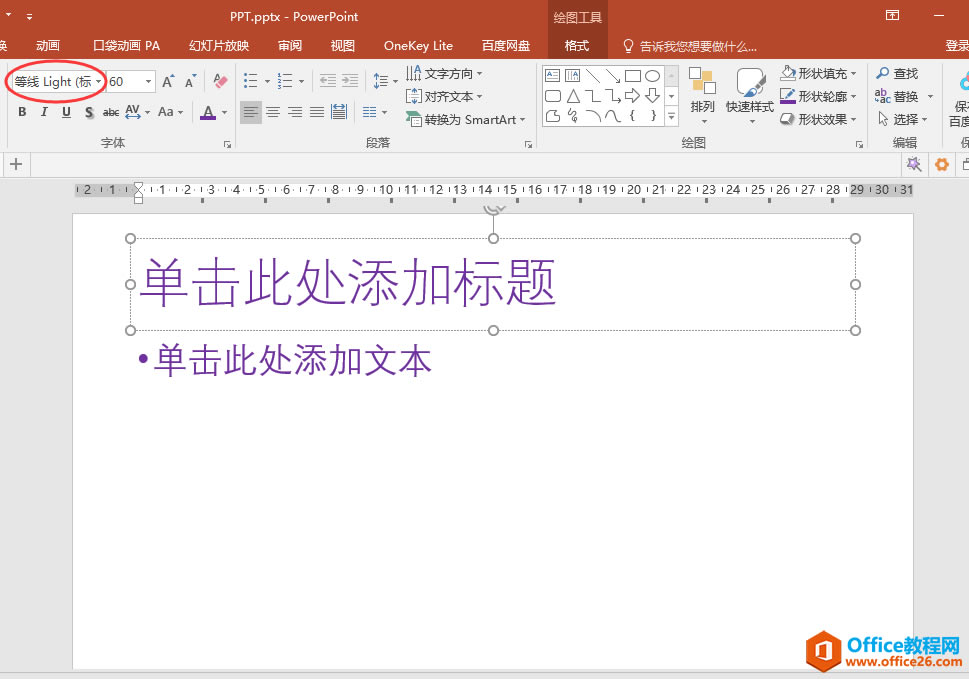Align text left
The image size is (969, 679).
tap(251, 112)
